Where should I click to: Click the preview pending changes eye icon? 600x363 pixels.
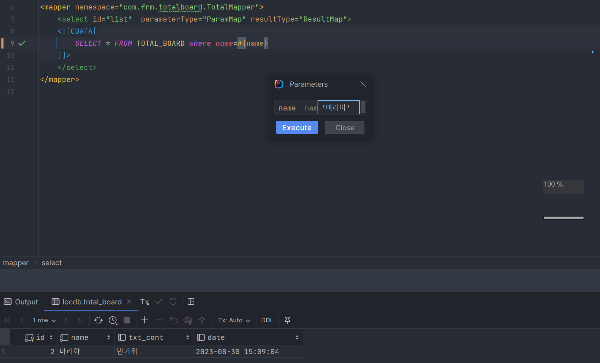tap(188, 320)
